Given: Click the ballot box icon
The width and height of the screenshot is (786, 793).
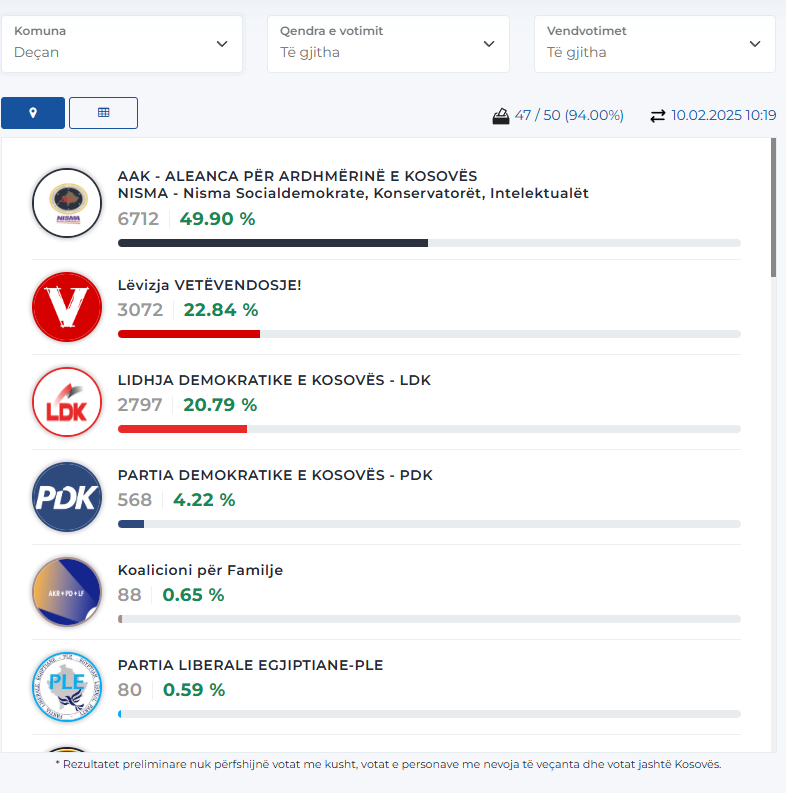Looking at the screenshot, I should [501, 116].
